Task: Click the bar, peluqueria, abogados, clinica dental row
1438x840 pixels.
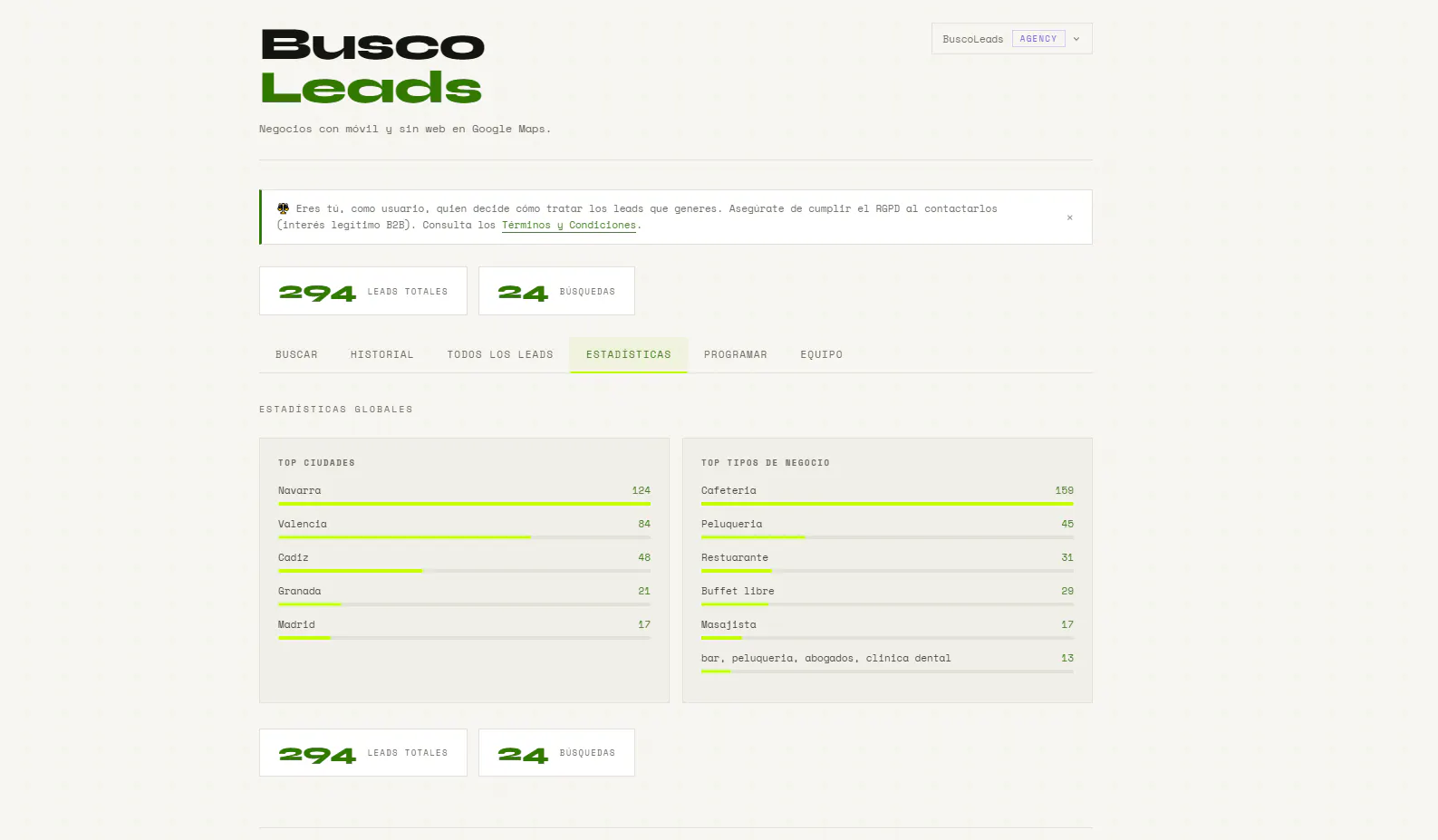Action: pos(887,662)
